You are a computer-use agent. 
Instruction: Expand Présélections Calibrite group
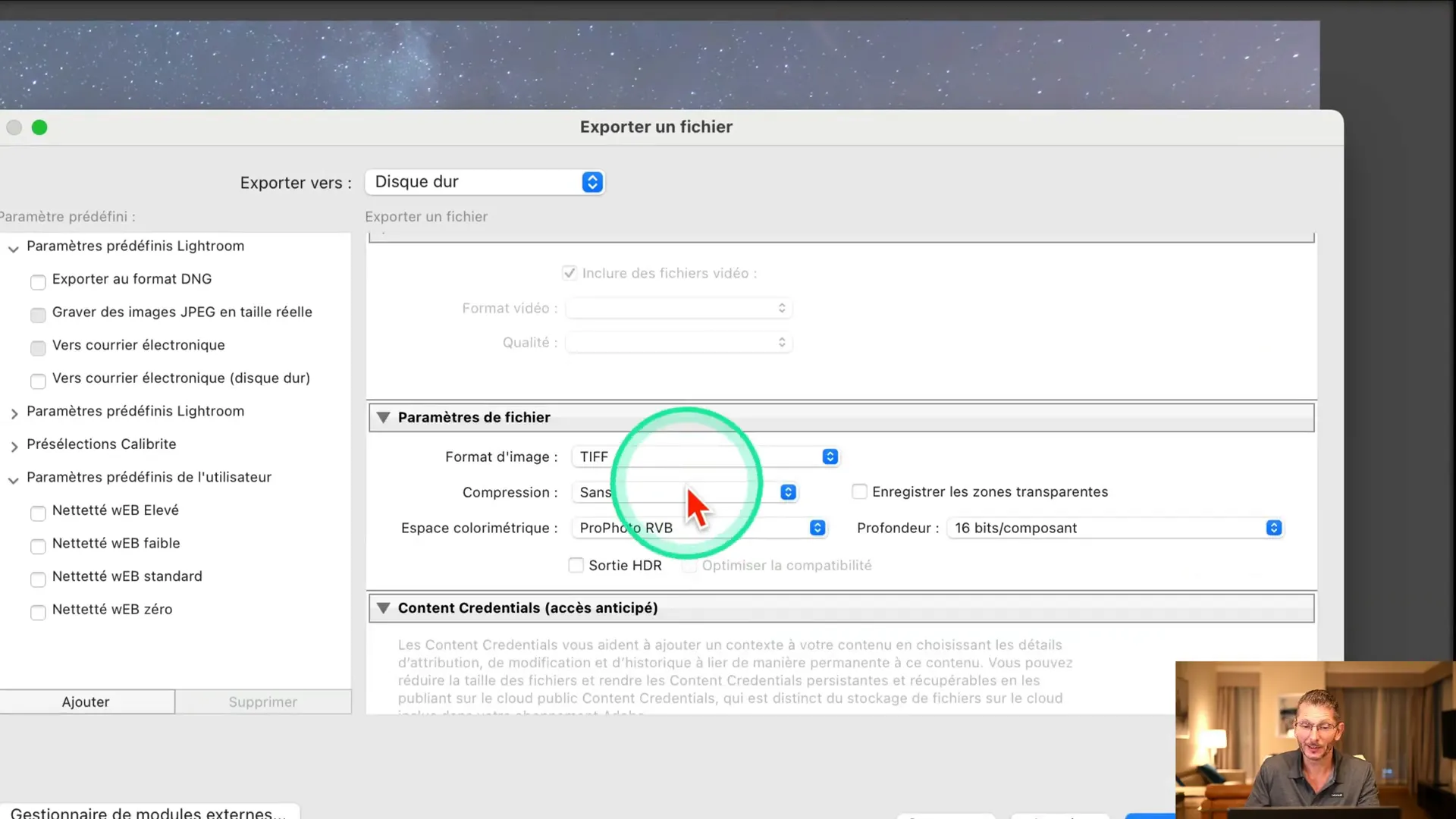[14, 447]
